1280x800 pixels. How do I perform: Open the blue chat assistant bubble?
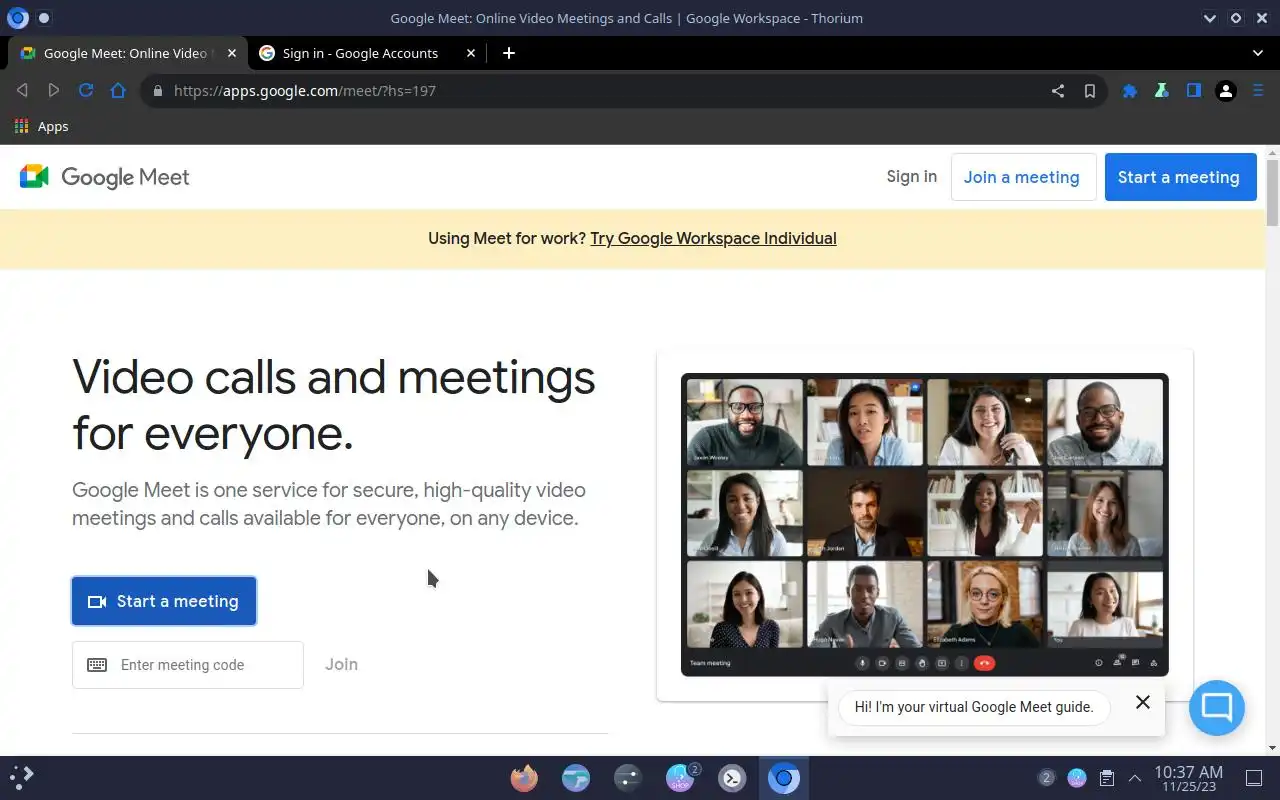pyautogui.click(x=1217, y=708)
